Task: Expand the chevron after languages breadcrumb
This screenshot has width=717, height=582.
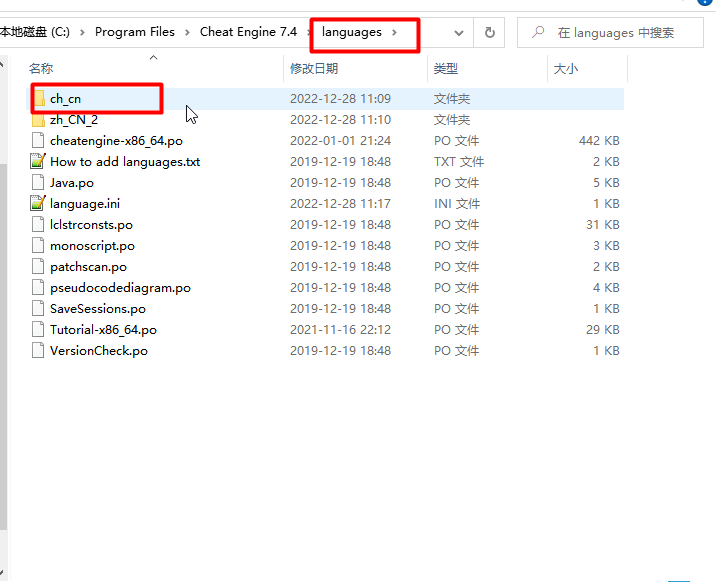Action: [395, 32]
